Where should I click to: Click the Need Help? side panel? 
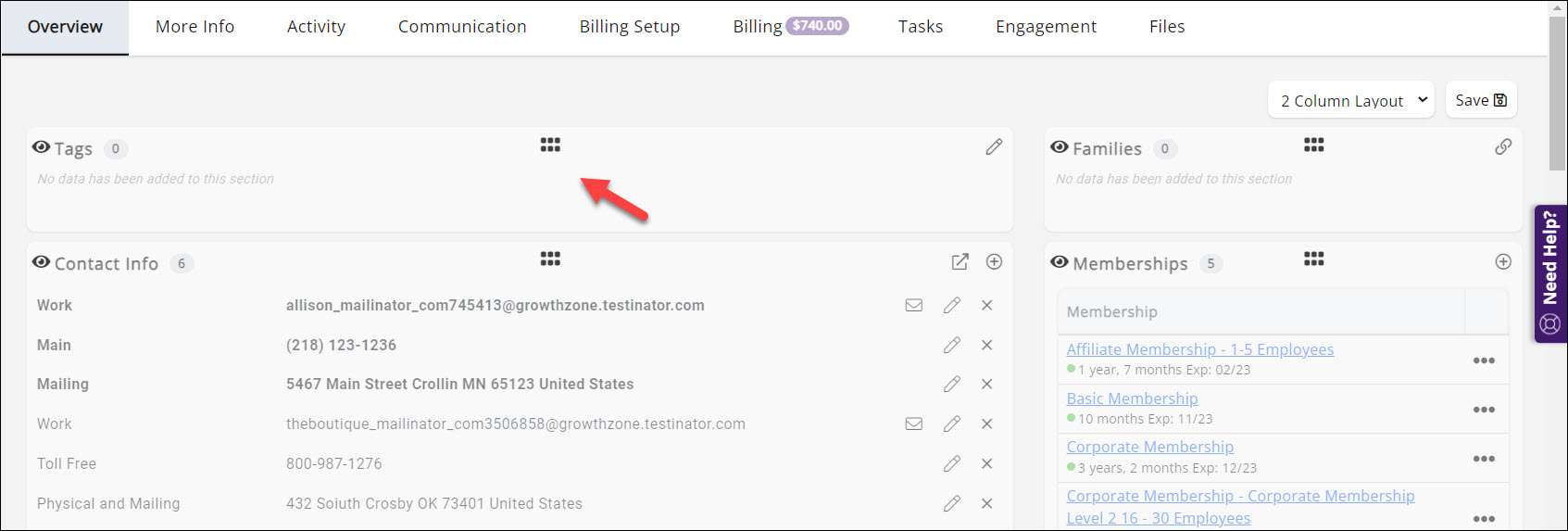coord(1549,273)
